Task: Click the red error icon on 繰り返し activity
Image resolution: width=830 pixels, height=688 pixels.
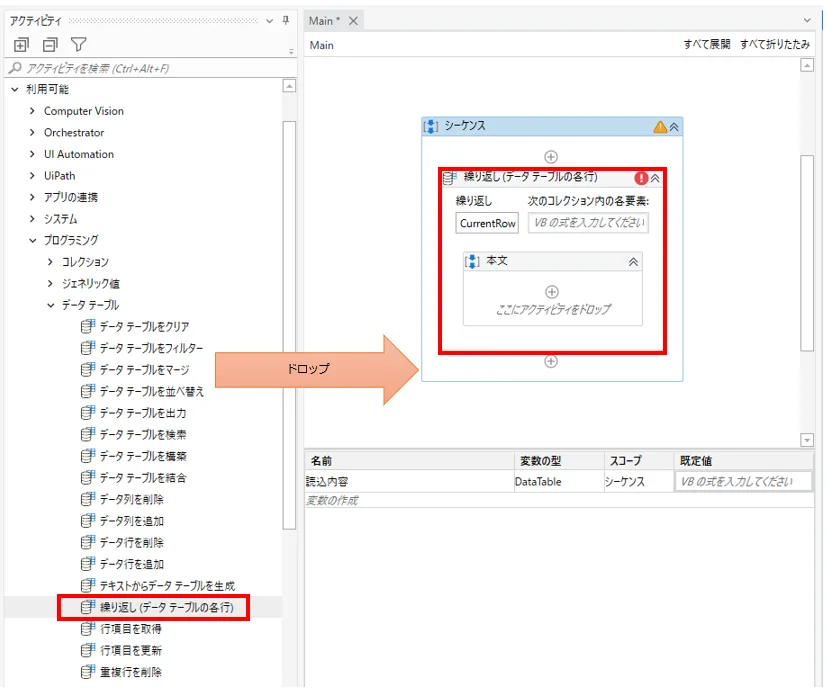Action: 641,178
